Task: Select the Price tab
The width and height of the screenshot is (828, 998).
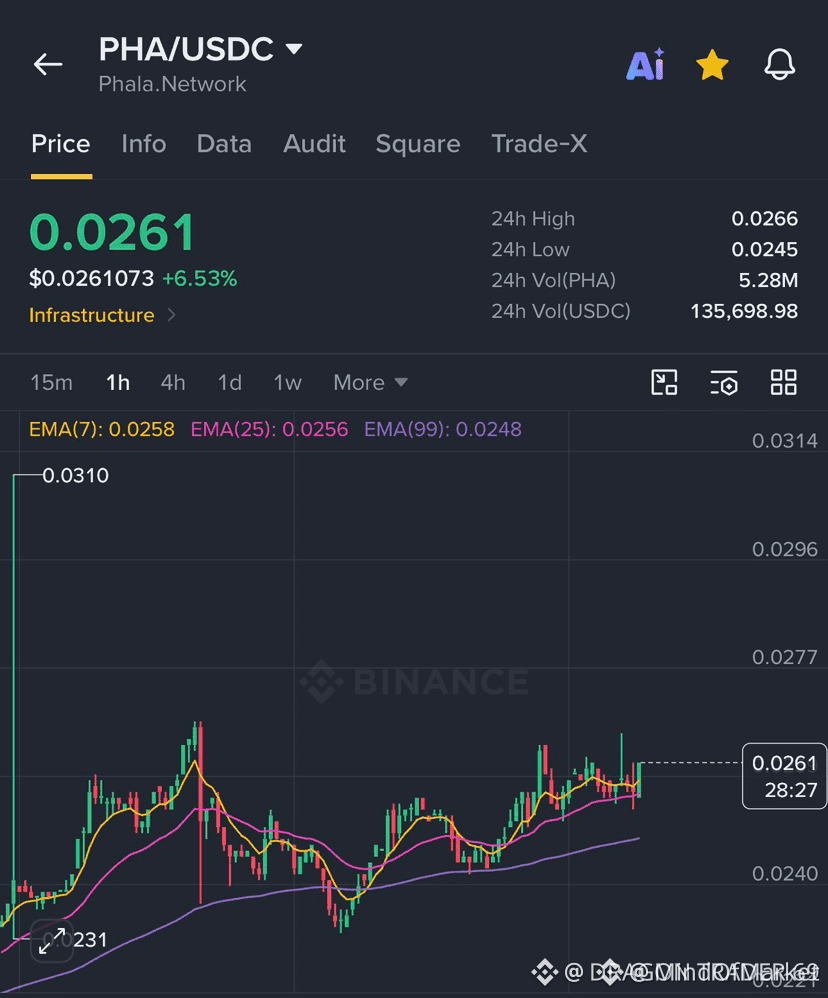Action: 61,144
